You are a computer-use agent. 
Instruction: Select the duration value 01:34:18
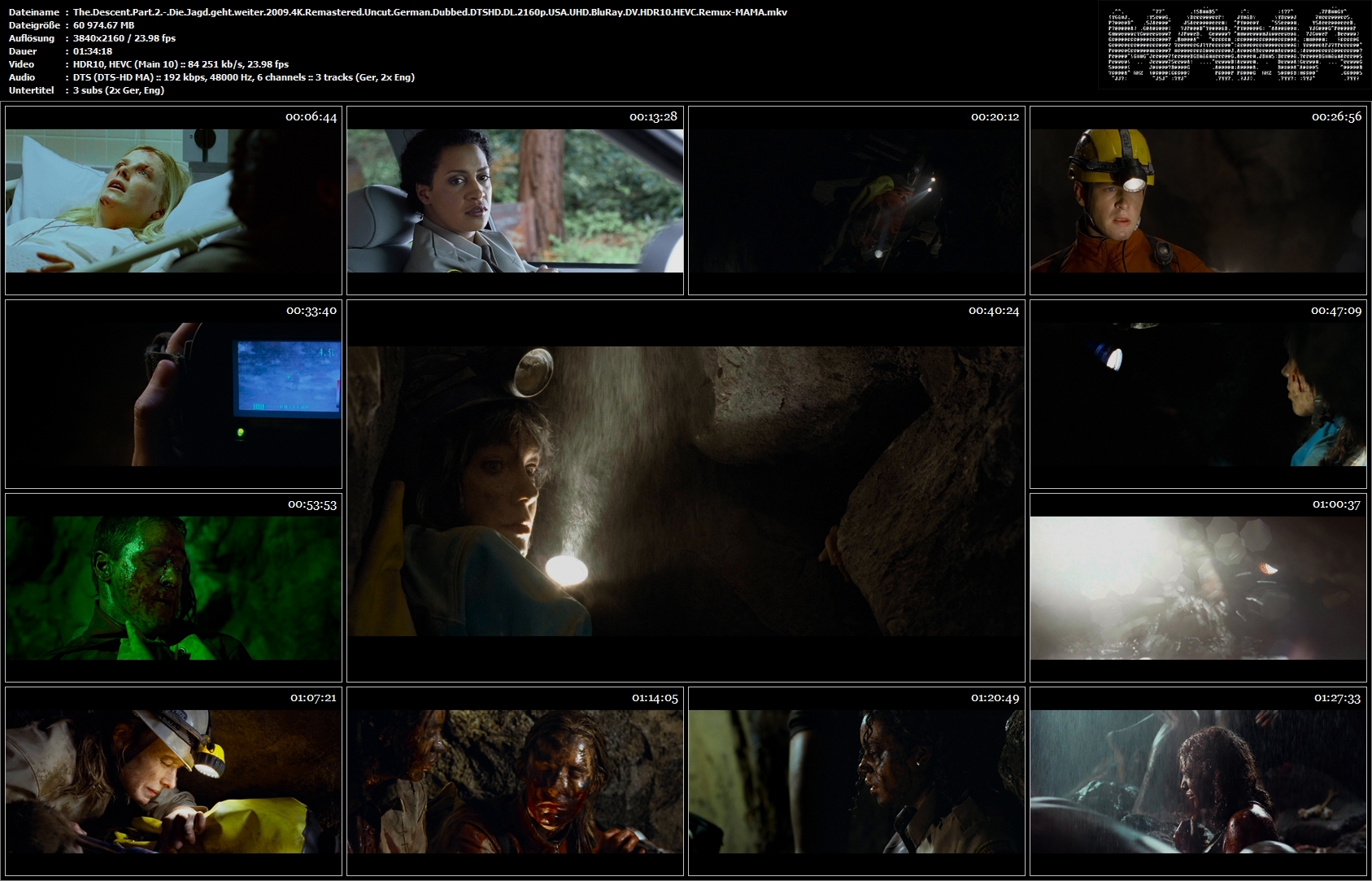[93, 51]
